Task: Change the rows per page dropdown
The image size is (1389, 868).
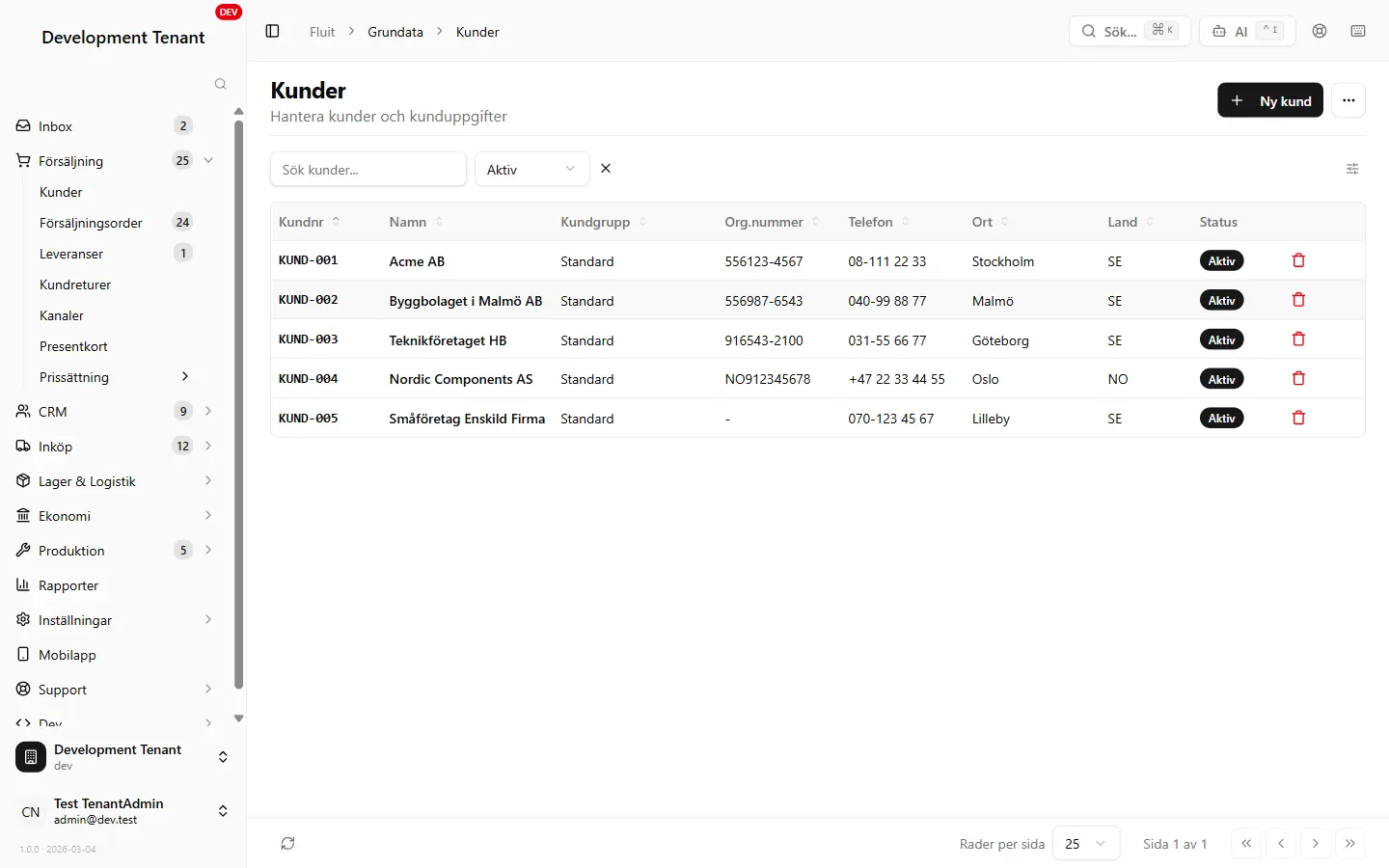Action: click(x=1086, y=844)
